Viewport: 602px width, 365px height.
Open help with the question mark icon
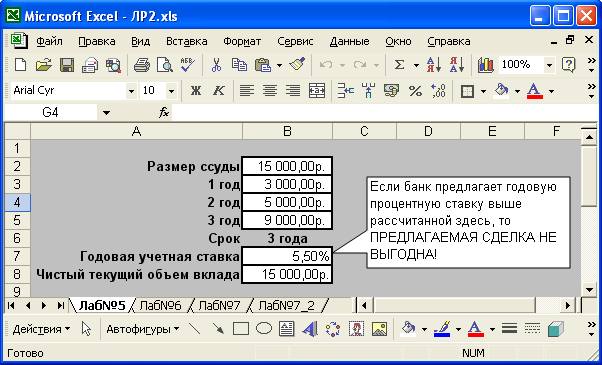[568, 65]
